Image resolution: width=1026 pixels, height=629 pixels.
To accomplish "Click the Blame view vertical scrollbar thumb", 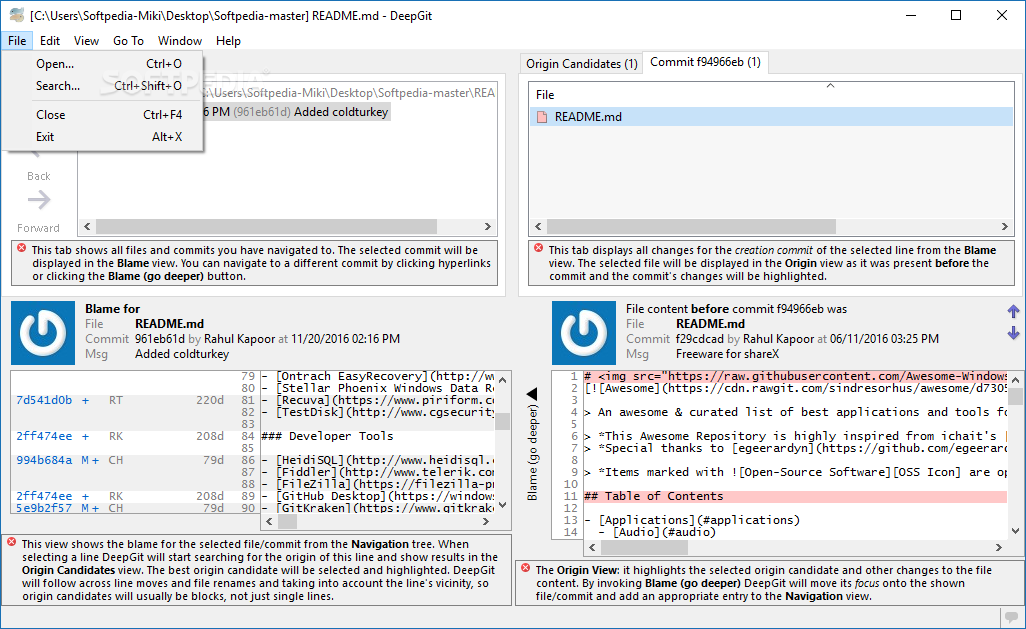I will (x=503, y=421).
